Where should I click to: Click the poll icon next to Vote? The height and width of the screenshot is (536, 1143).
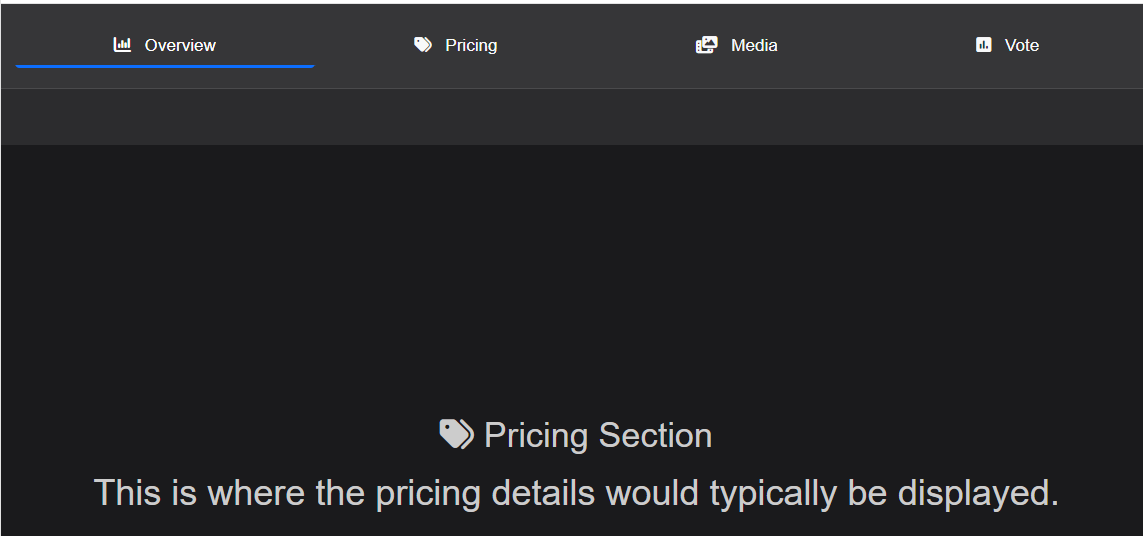point(984,45)
